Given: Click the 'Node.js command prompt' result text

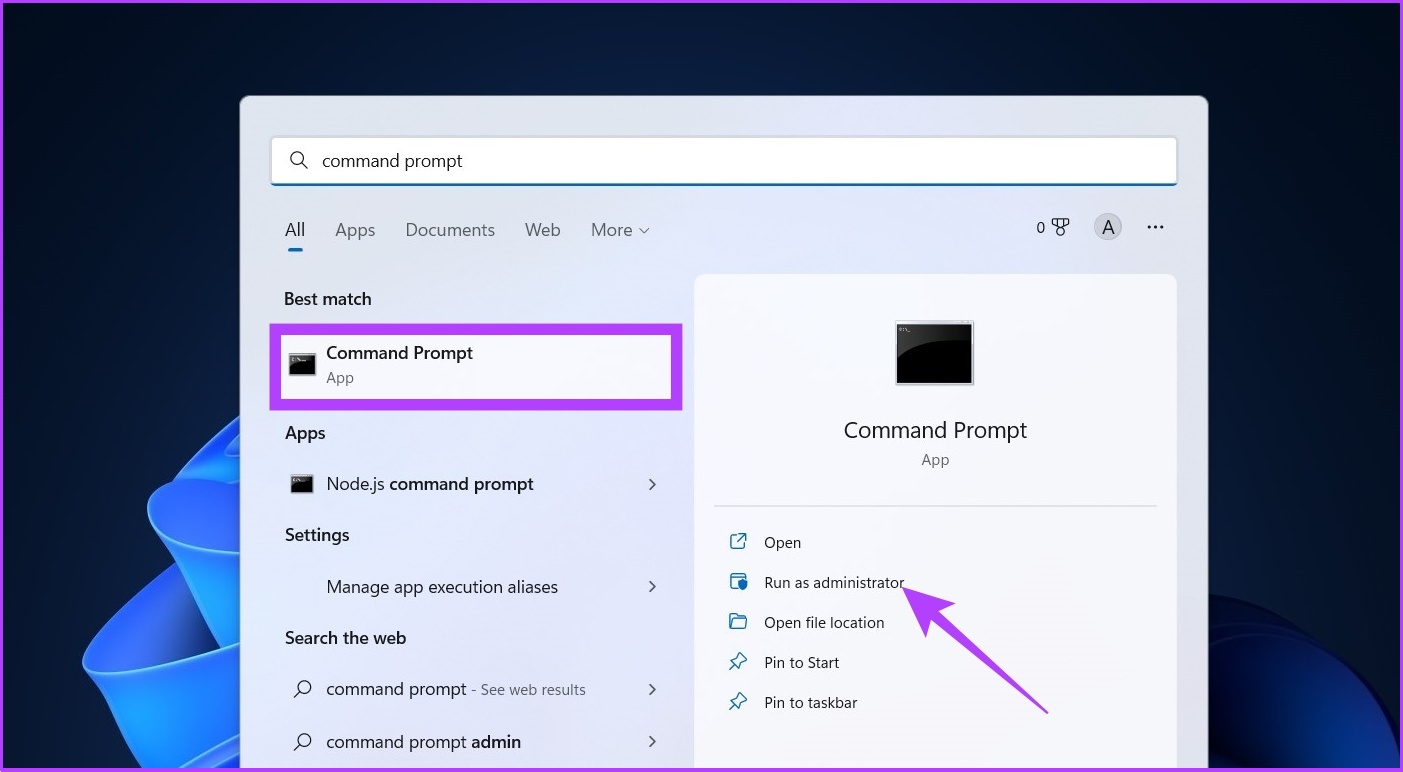Looking at the screenshot, I should (430, 484).
